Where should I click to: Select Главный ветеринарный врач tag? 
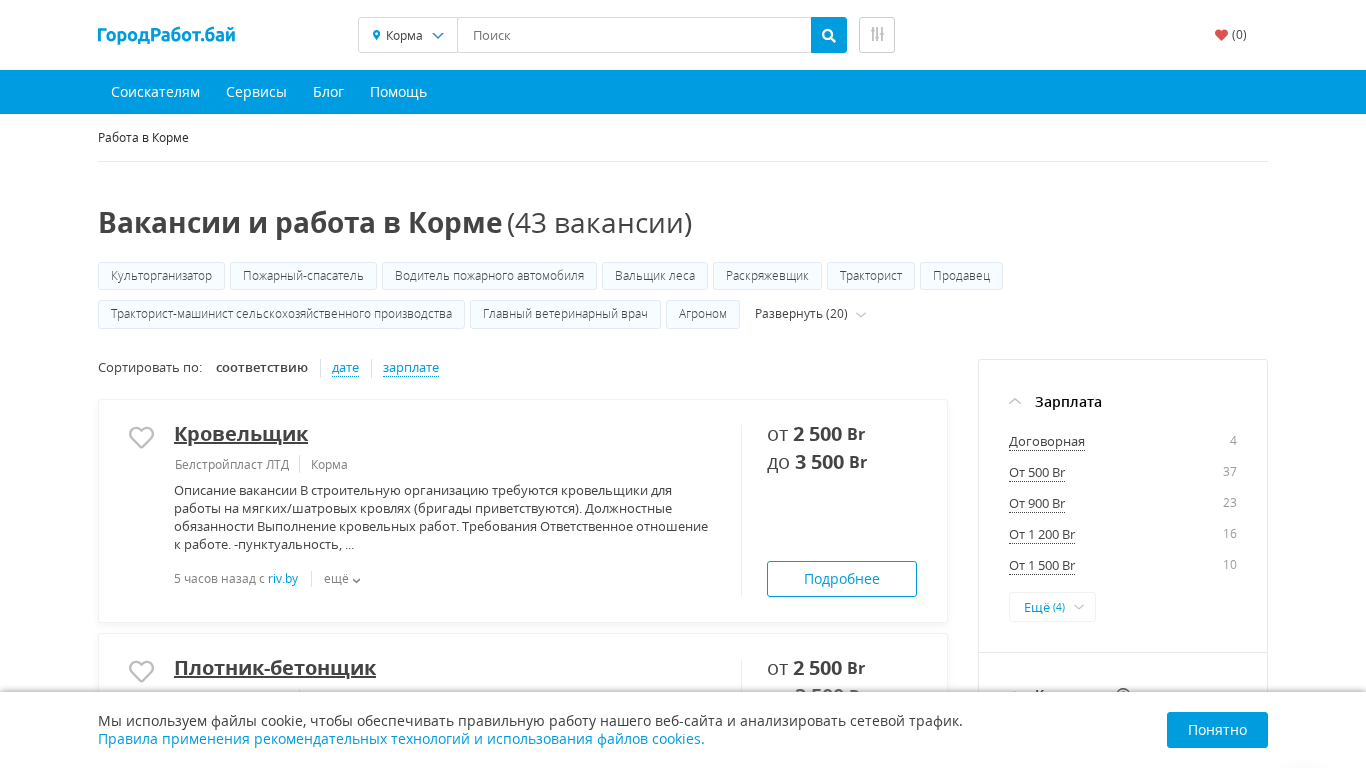[x=566, y=314]
